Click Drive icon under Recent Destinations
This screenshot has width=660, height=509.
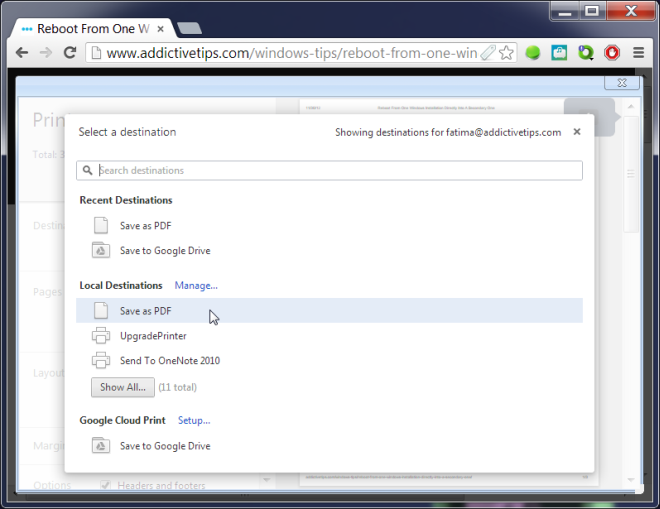101,250
